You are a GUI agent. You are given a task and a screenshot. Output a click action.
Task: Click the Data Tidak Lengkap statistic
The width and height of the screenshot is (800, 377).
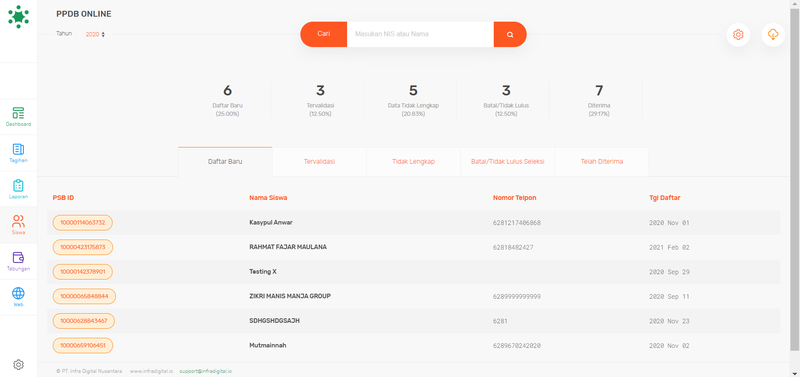(413, 100)
